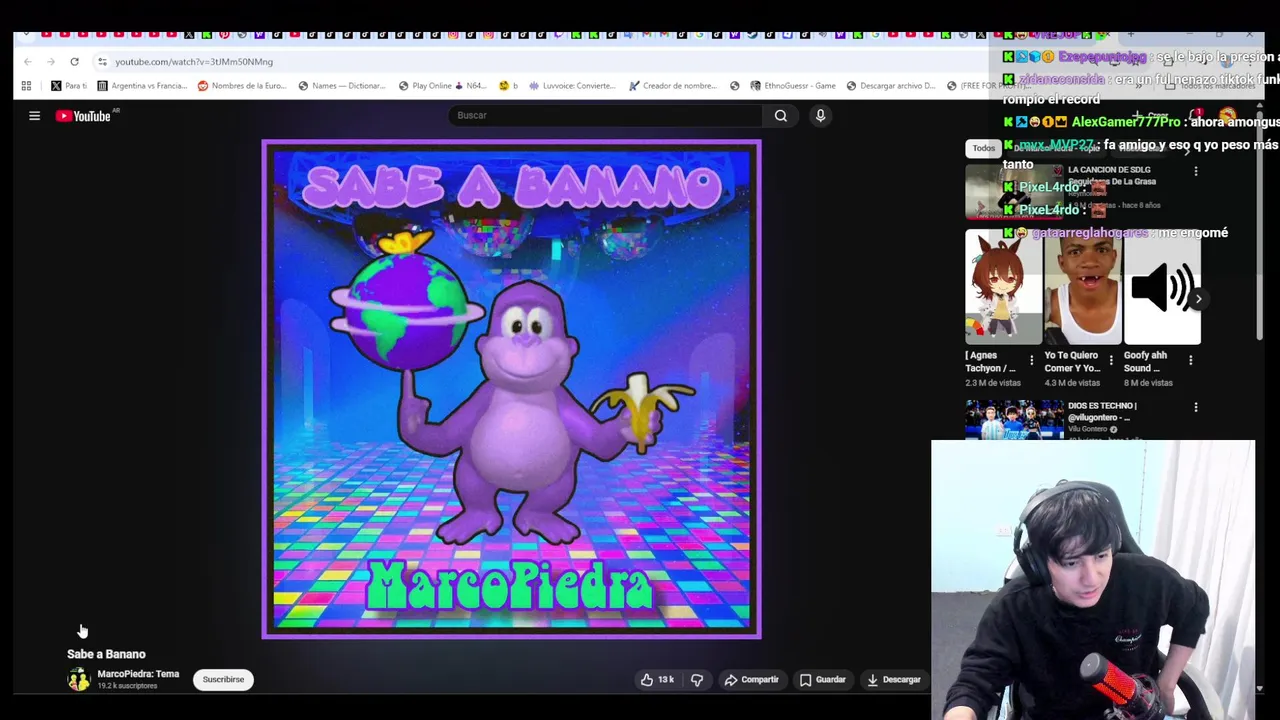The image size is (1280, 720).
Task: Focus the Buscar search field
Action: click(x=605, y=116)
